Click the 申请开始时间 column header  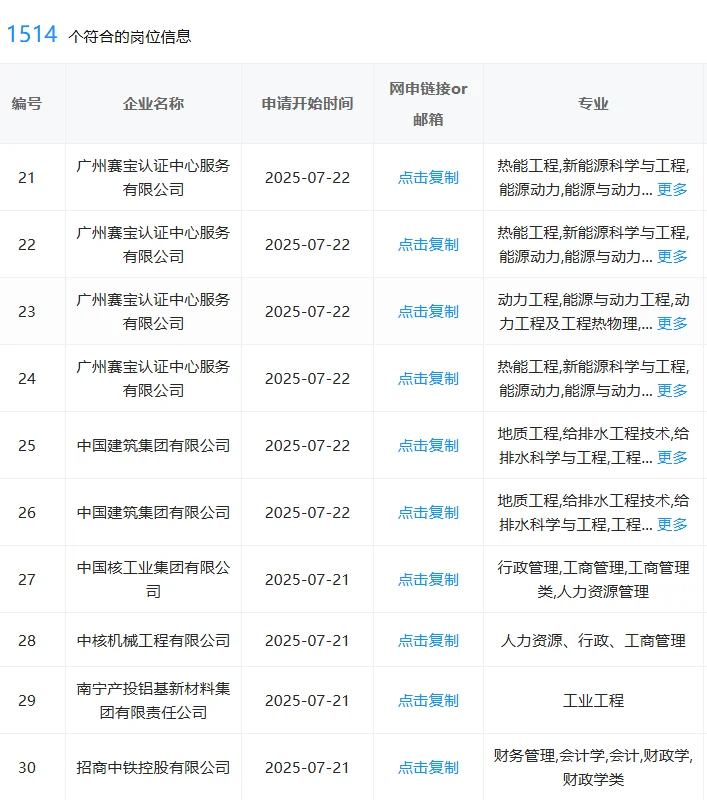pos(307,104)
